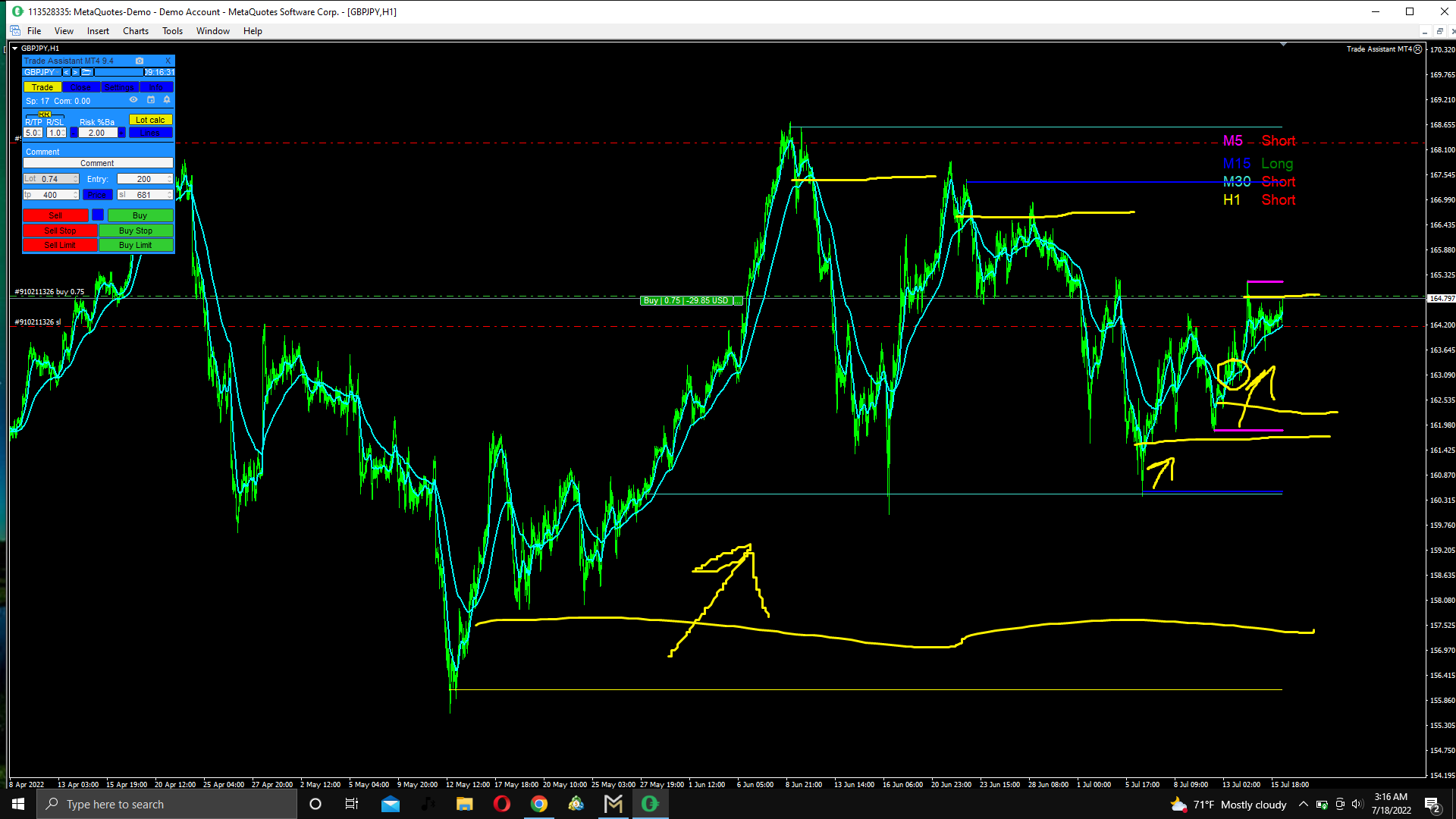Toggle the blue square between Sell and Buy
Image resolution: width=1456 pixels, height=819 pixels.
[x=98, y=215]
